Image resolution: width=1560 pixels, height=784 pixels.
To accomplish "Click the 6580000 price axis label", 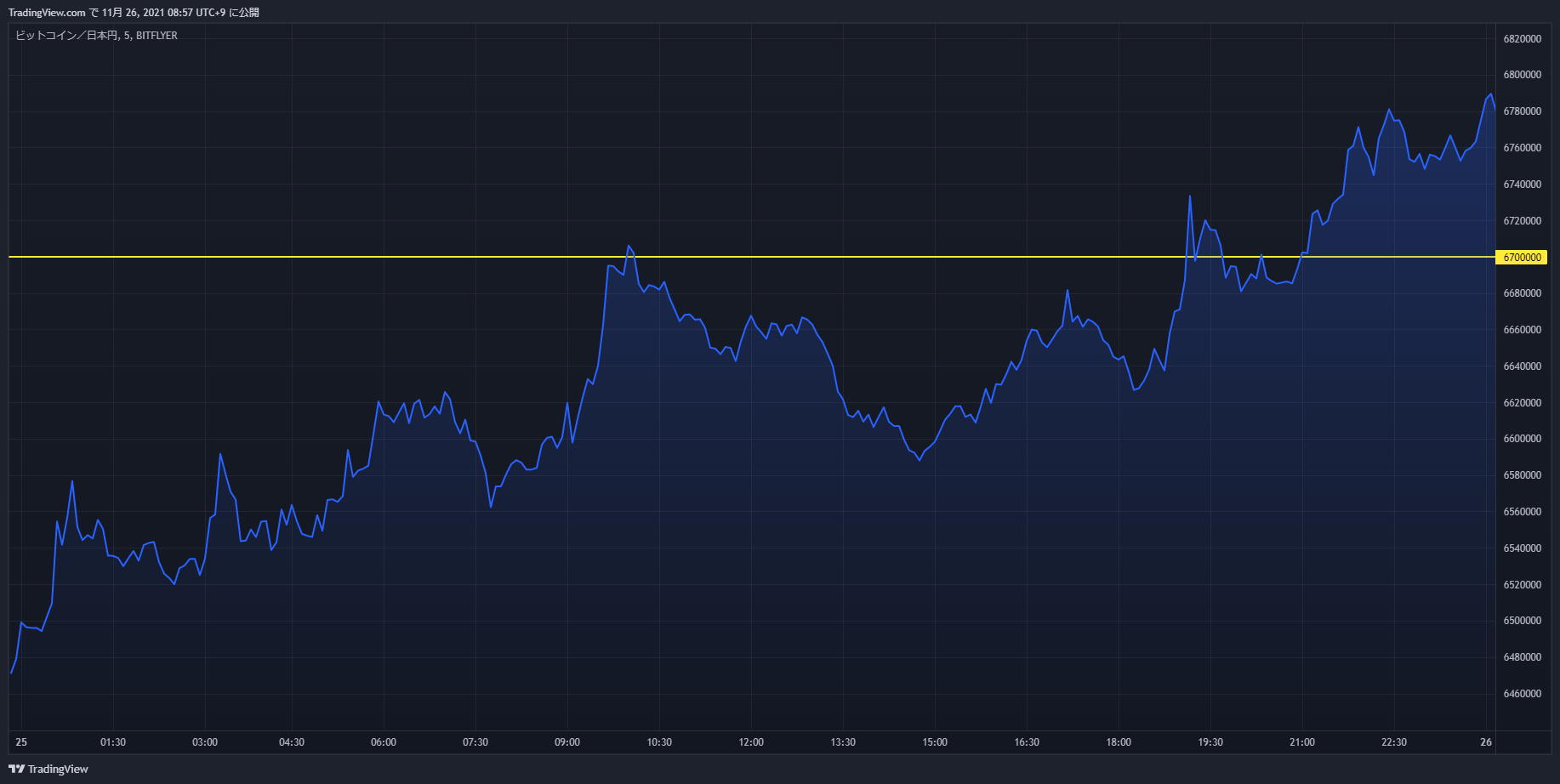I will 1523,475.
